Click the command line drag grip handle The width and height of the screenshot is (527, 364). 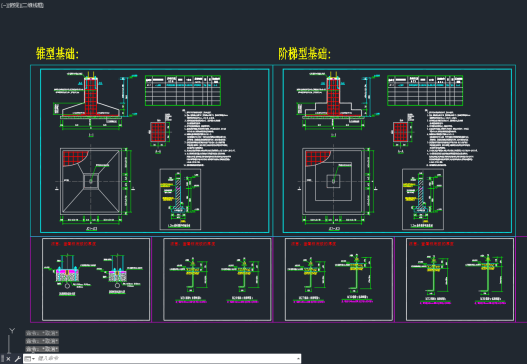(2, 358)
